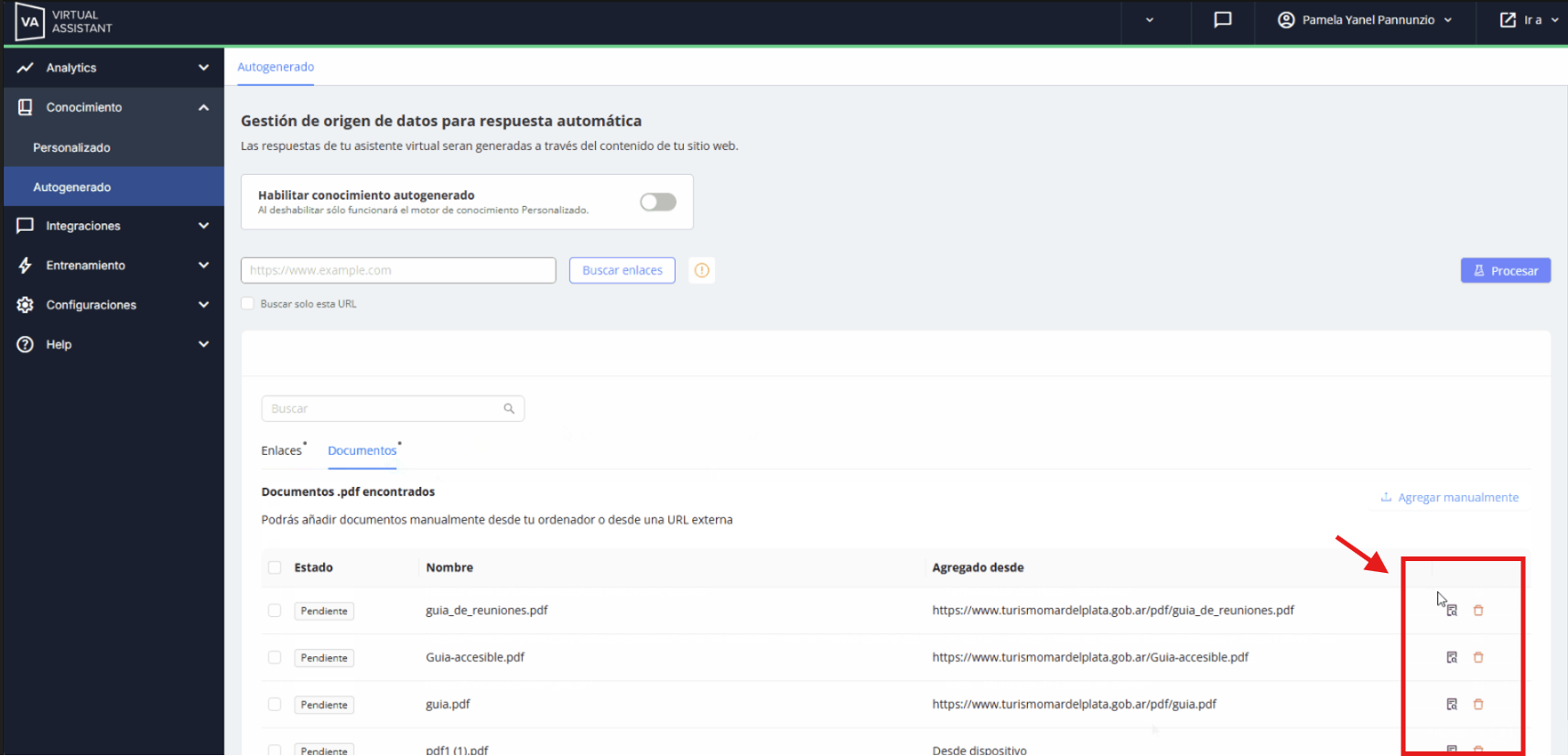Open the 'Ir a' dropdown arrow
The width and height of the screenshot is (1568, 756).
1554,20
